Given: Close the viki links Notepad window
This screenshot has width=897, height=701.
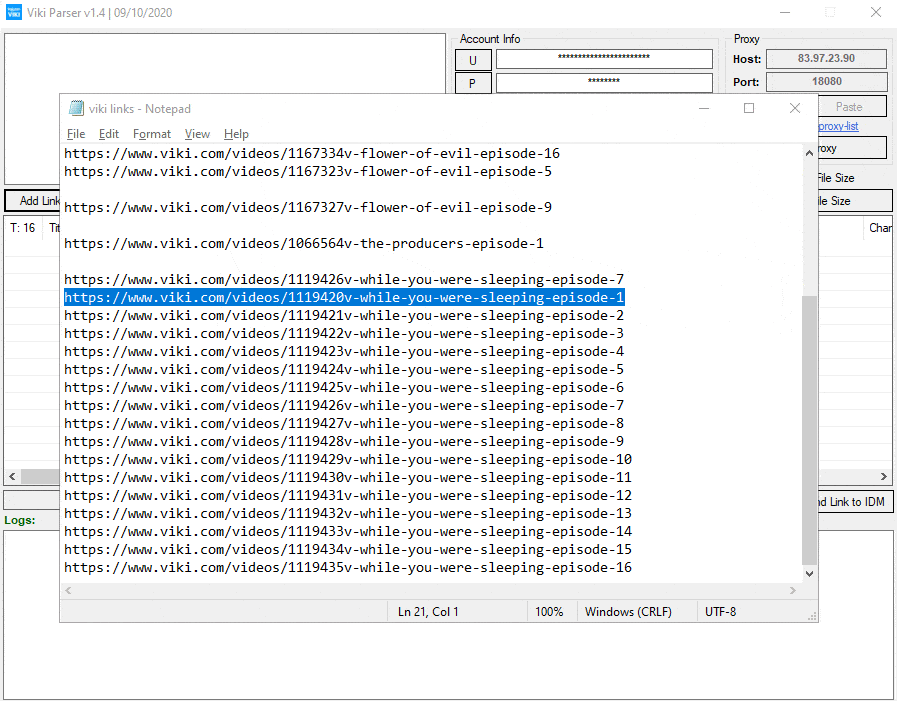Looking at the screenshot, I should click(795, 108).
